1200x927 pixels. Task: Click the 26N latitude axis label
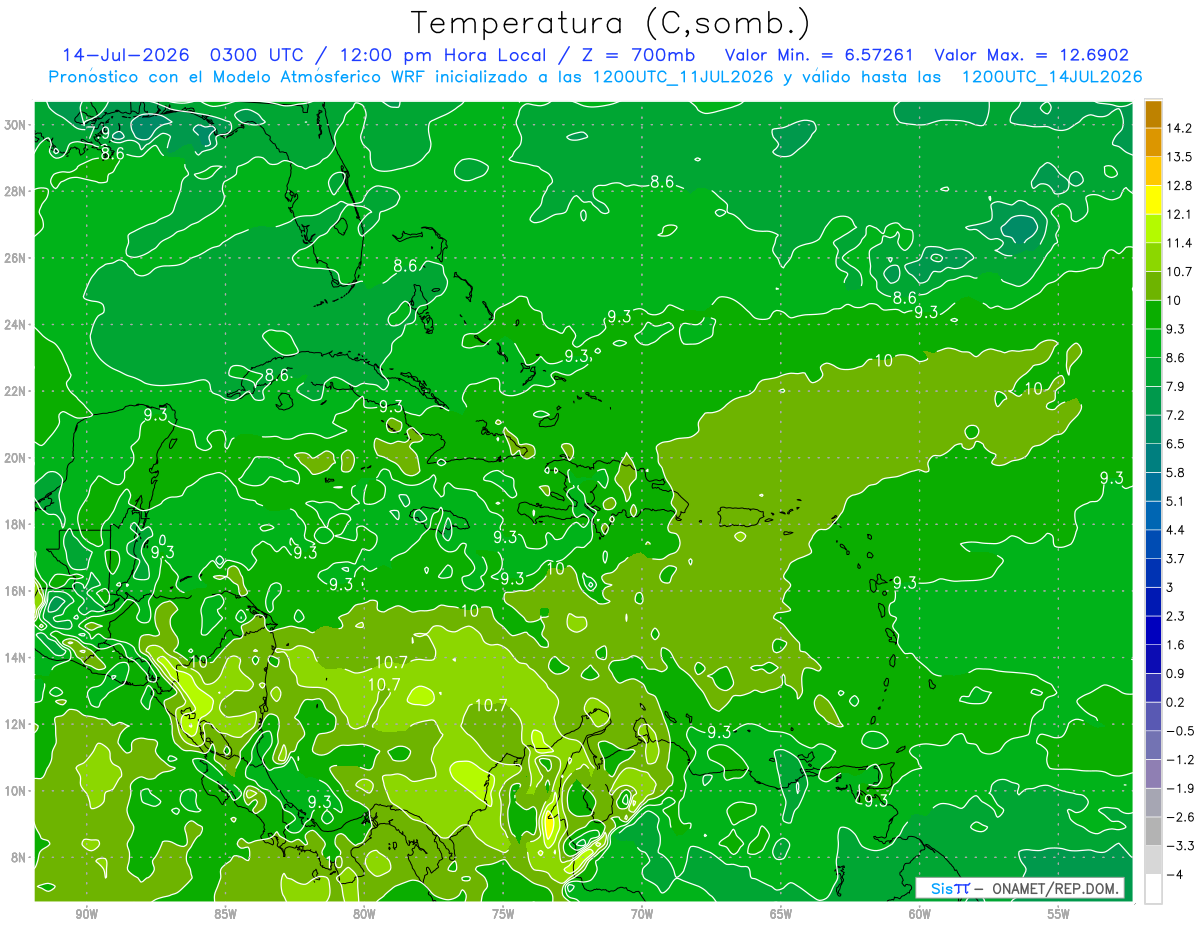pyautogui.click(x=17, y=258)
